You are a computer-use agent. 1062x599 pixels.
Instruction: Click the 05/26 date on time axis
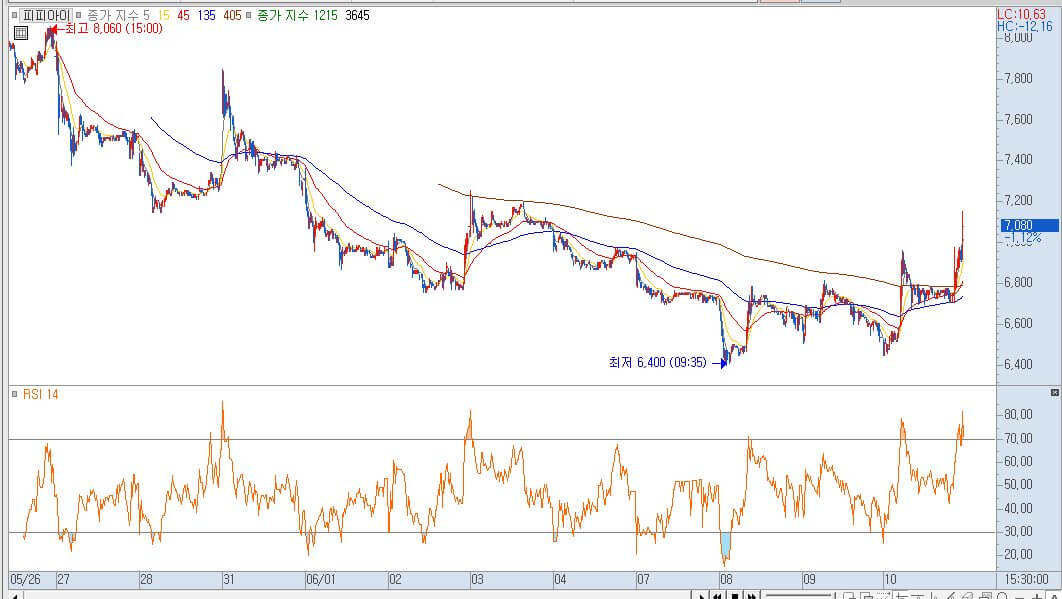25,579
